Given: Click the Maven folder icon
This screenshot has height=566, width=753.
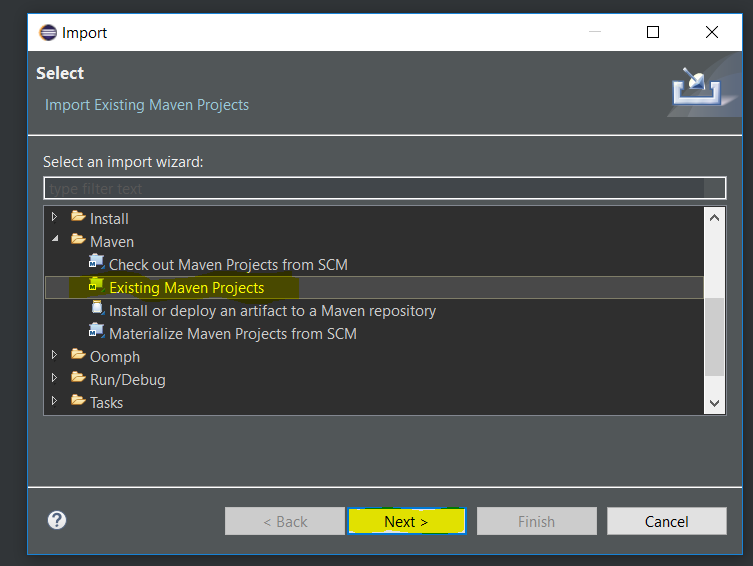Looking at the screenshot, I should click(x=78, y=239).
